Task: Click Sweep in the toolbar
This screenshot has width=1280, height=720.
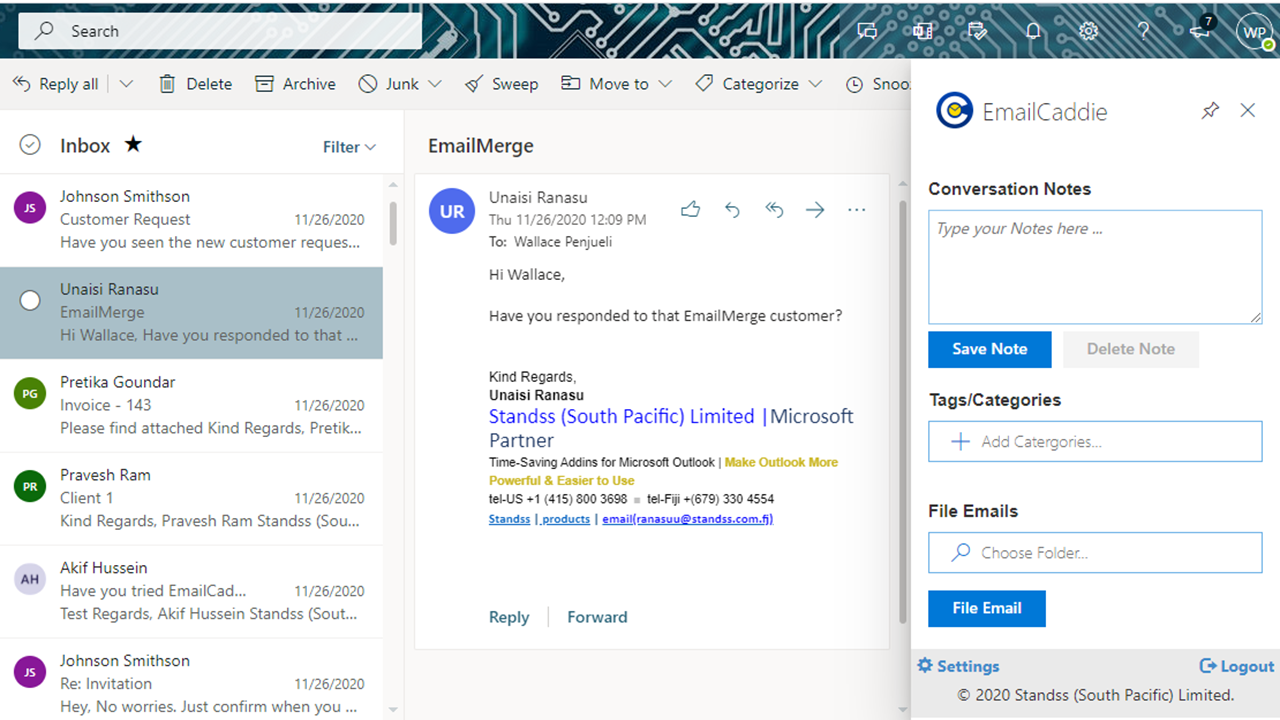Action: click(502, 84)
